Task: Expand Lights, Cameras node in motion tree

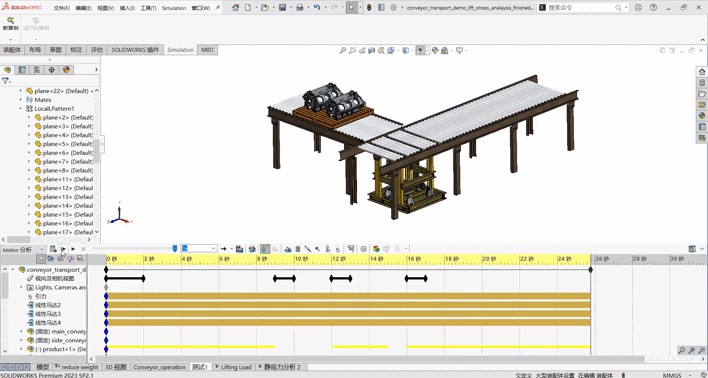Action: click(21, 287)
